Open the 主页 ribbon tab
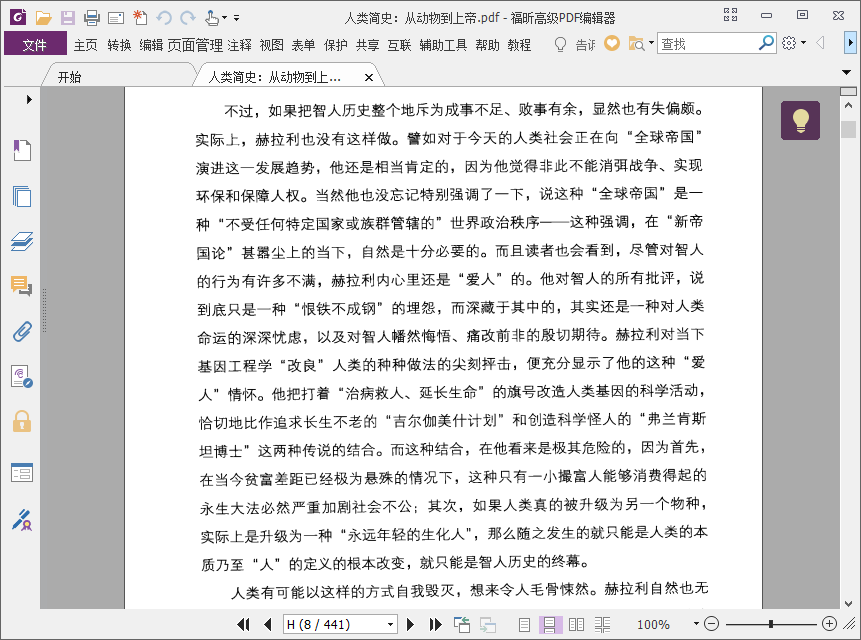The image size is (861, 640). [x=86, y=44]
